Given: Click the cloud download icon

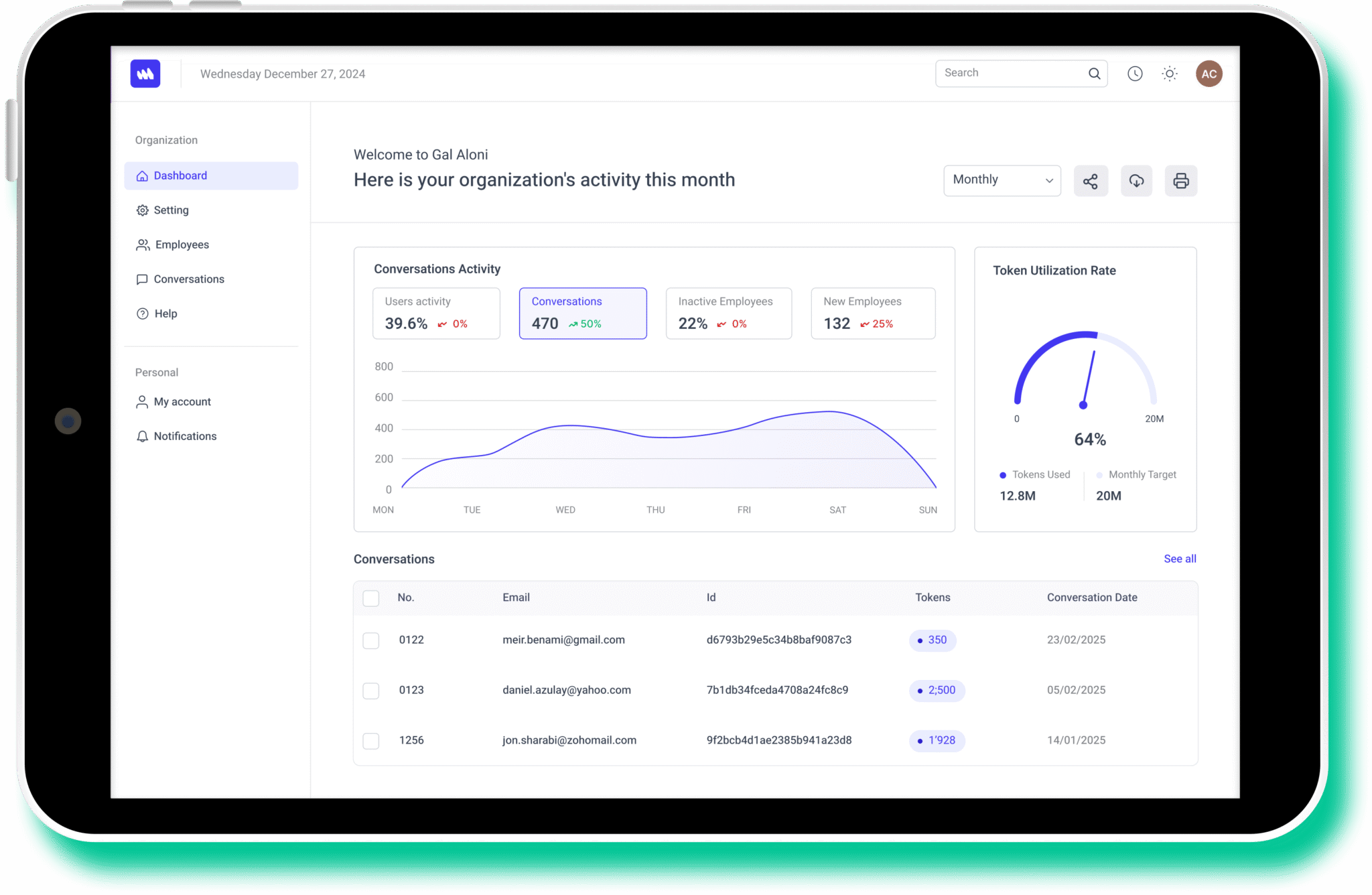Looking at the screenshot, I should click(x=1136, y=181).
